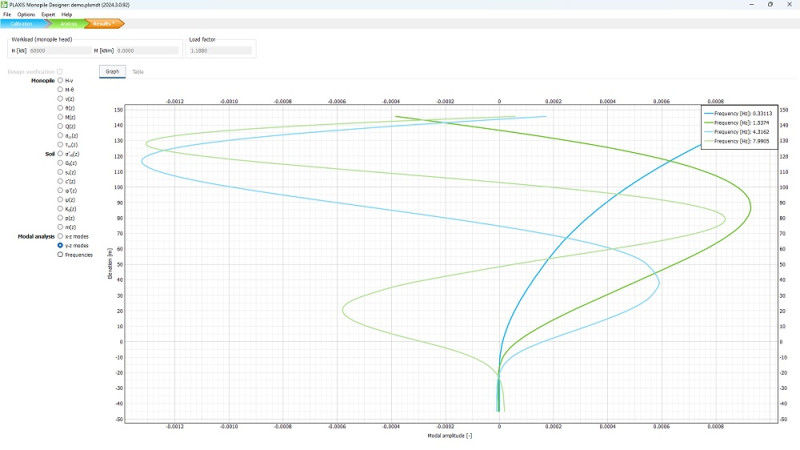Select the σ(z) monopile stress plot
The width and height of the screenshot is (800, 450).
tap(60, 135)
